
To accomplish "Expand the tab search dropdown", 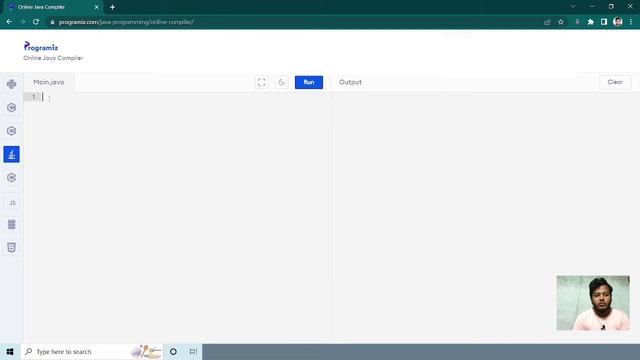I will 573,7.
